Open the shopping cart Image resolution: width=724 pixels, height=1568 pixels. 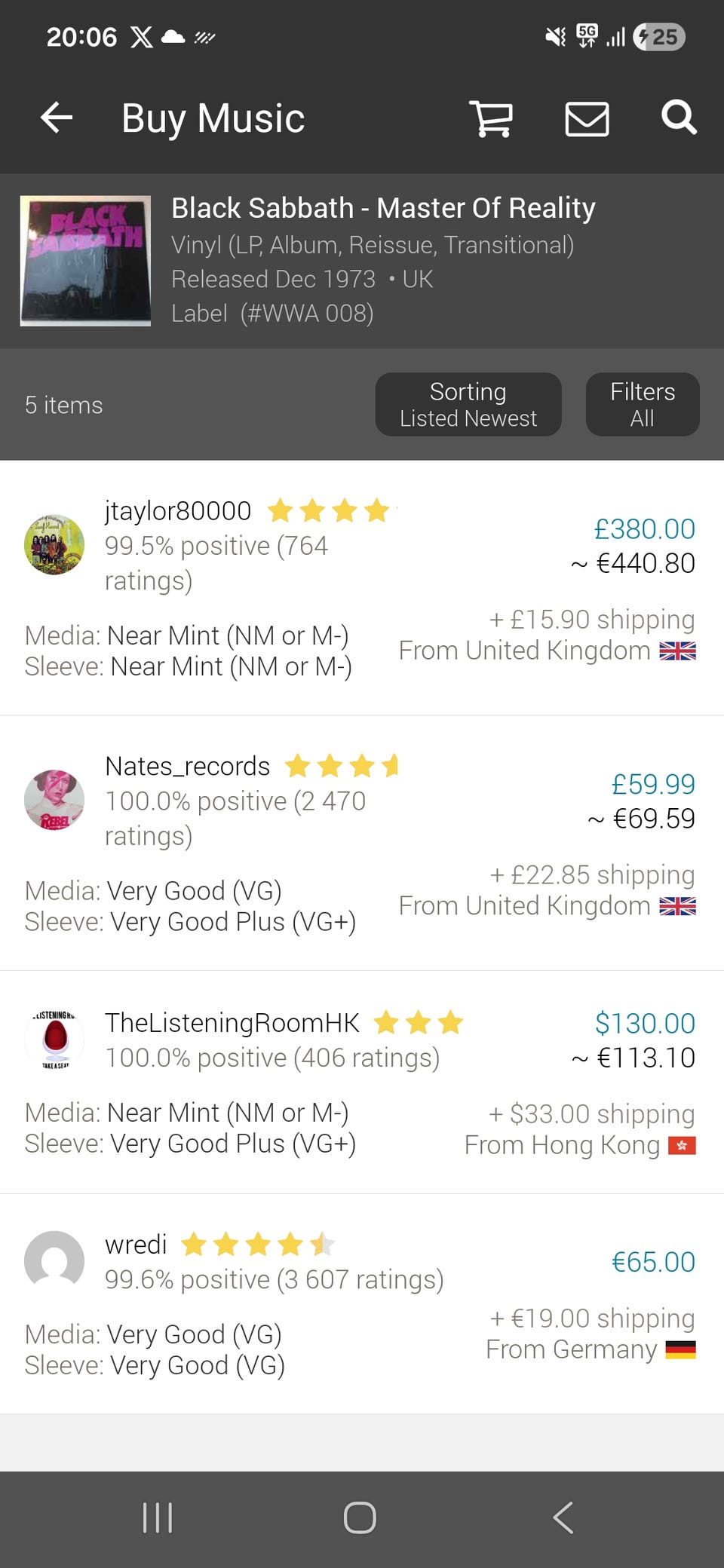tap(491, 118)
